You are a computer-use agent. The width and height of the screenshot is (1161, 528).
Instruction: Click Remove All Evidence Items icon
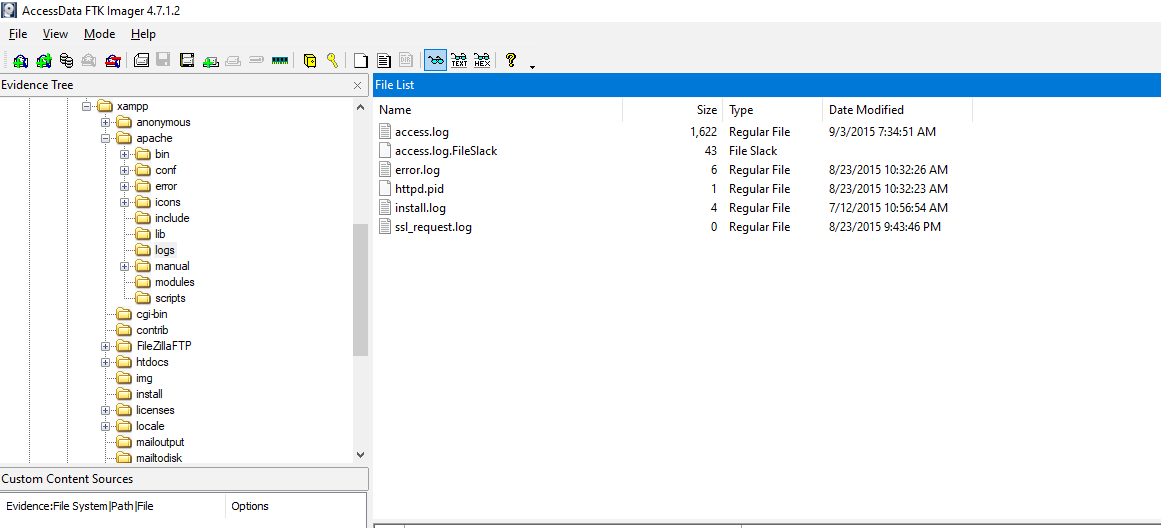(x=113, y=61)
